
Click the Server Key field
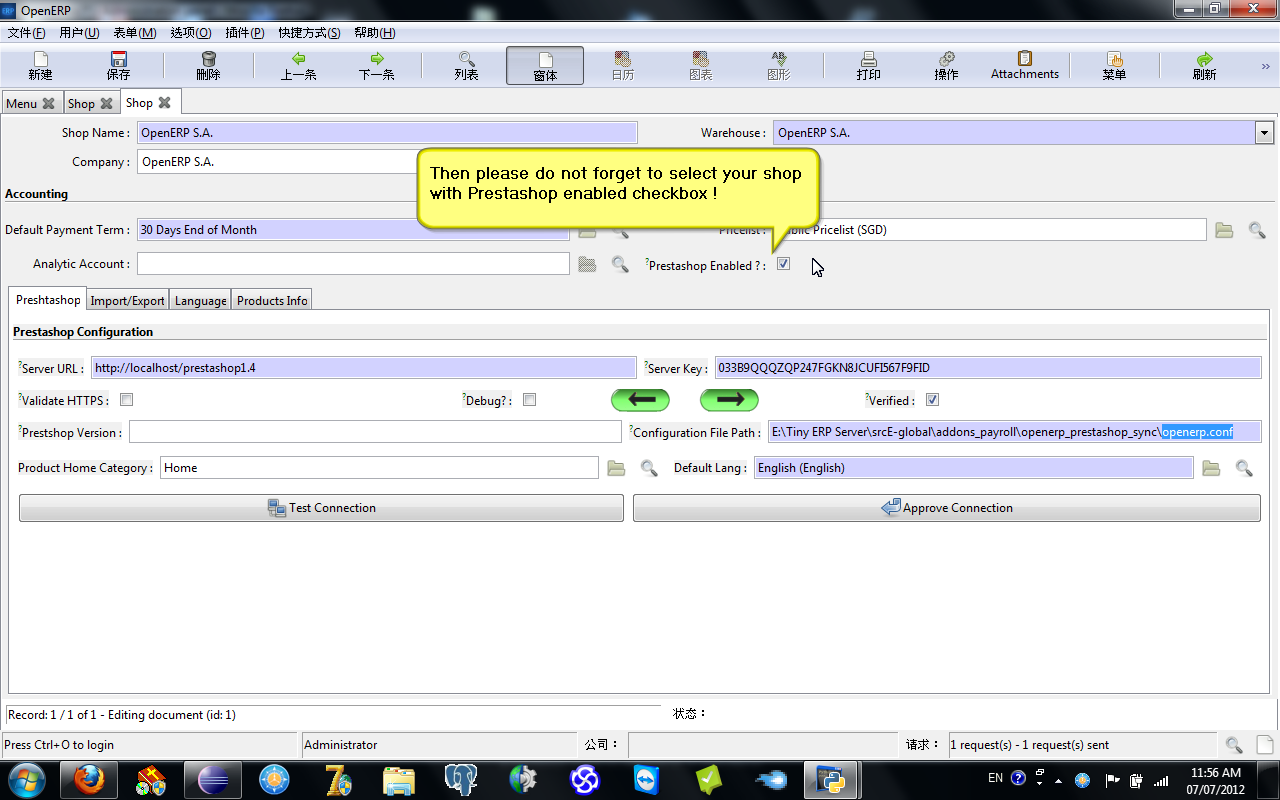[988, 367]
